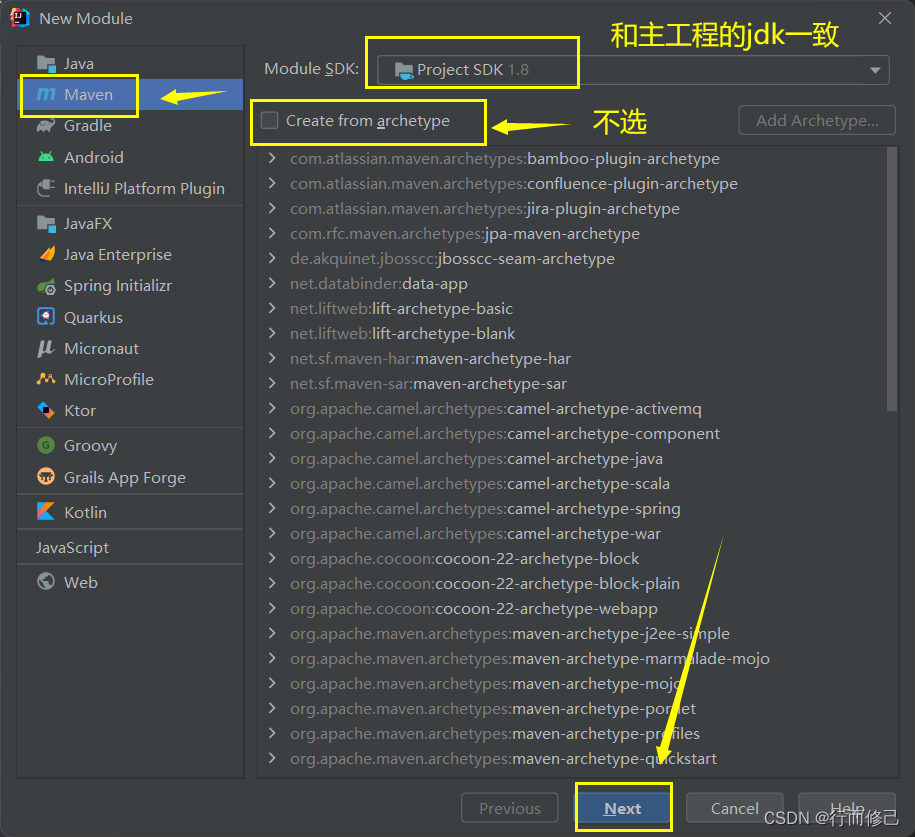Image resolution: width=915 pixels, height=837 pixels.
Task: Click the Java Enterprise icon
Action: click(x=46, y=254)
